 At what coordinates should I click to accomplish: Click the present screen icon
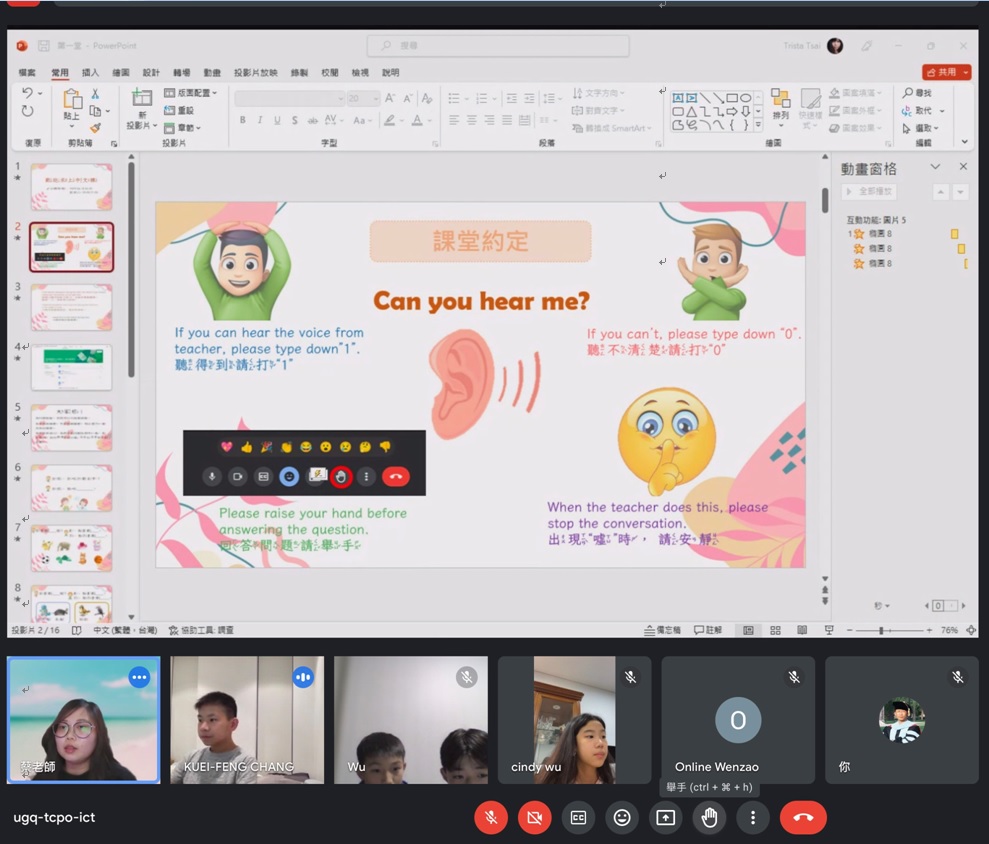[x=665, y=817]
